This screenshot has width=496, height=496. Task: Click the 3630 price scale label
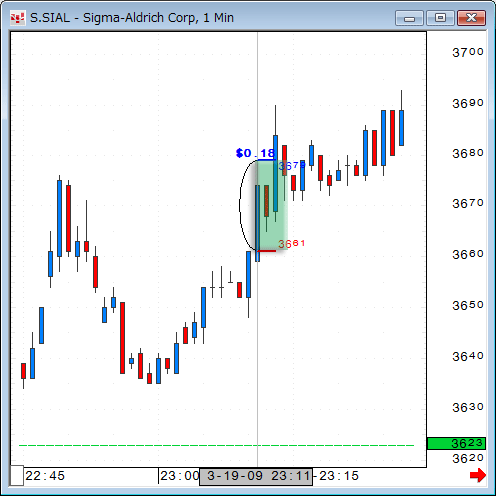click(x=468, y=407)
